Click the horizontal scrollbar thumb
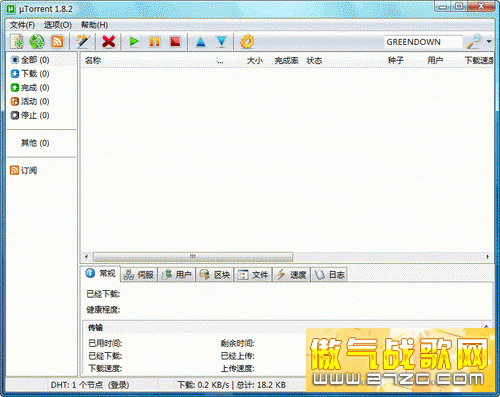 point(193,257)
